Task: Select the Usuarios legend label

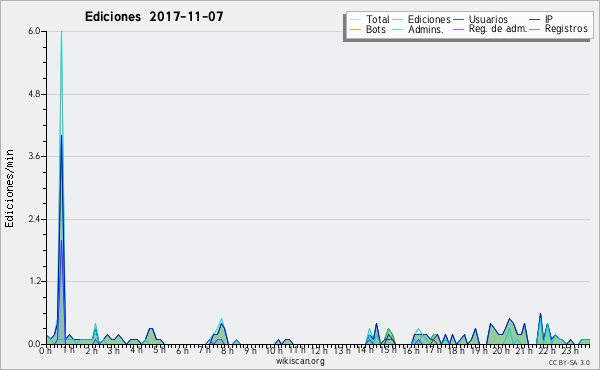Action: point(488,19)
